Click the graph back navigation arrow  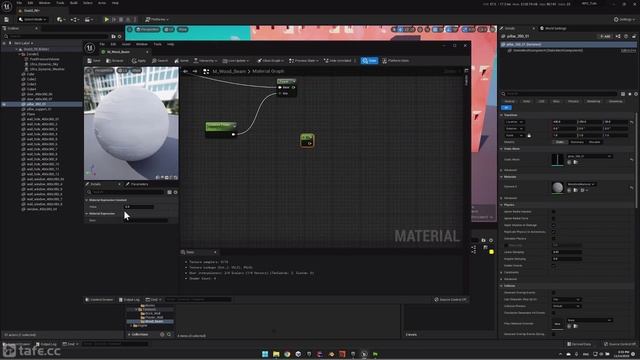tap(186, 71)
